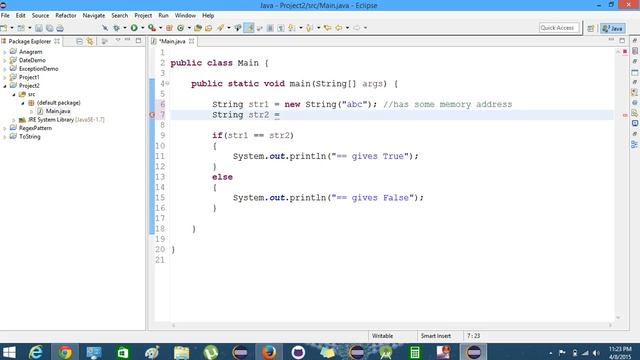Close the *Main.java editor tab

(191, 41)
